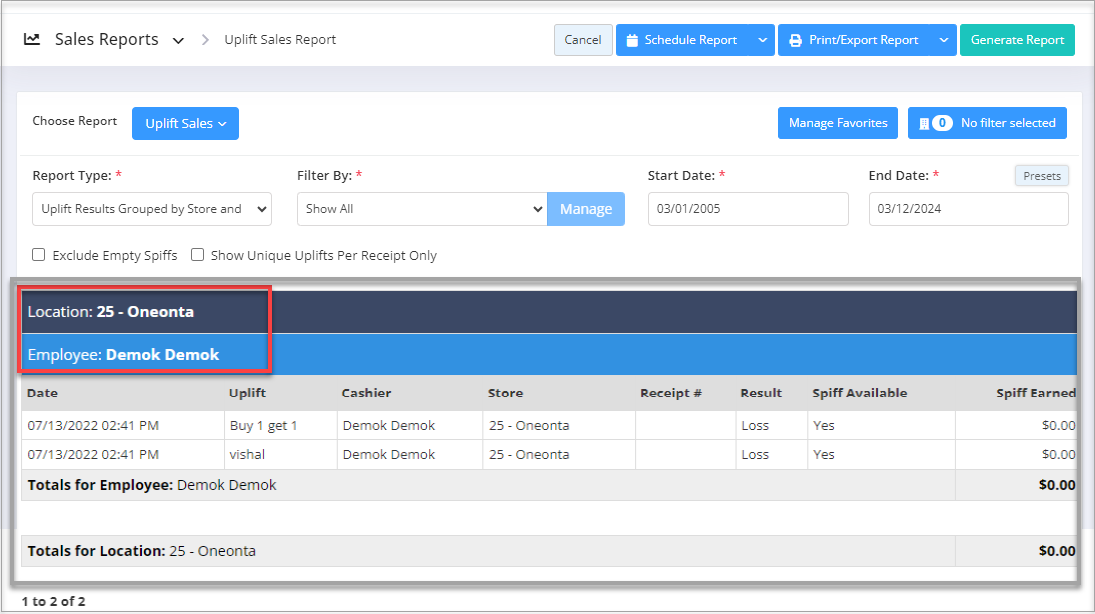Sort by the Cashier column header
The height and width of the screenshot is (614, 1095).
pyautogui.click(x=366, y=393)
